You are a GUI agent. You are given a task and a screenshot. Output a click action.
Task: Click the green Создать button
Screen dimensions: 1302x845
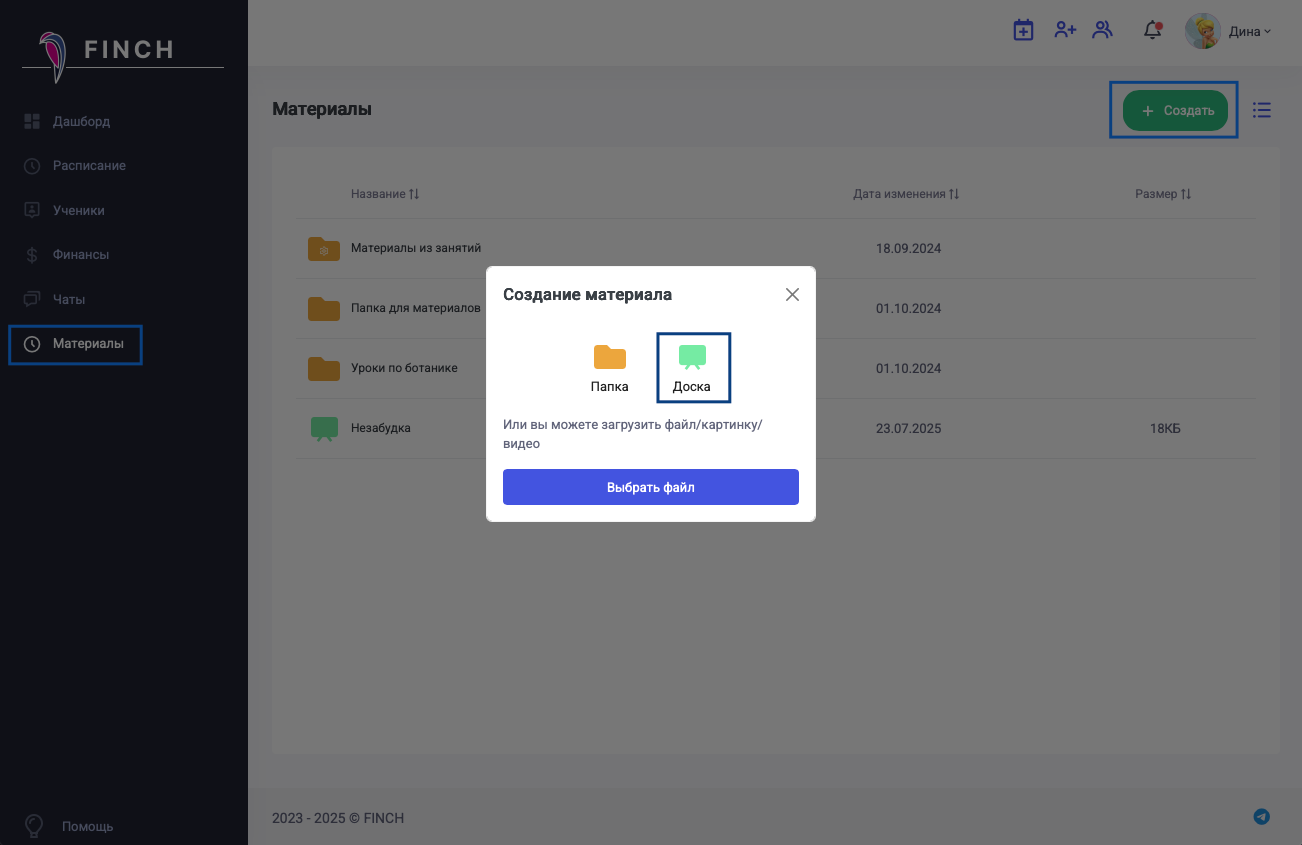pyautogui.click(x=1175, y=110)
